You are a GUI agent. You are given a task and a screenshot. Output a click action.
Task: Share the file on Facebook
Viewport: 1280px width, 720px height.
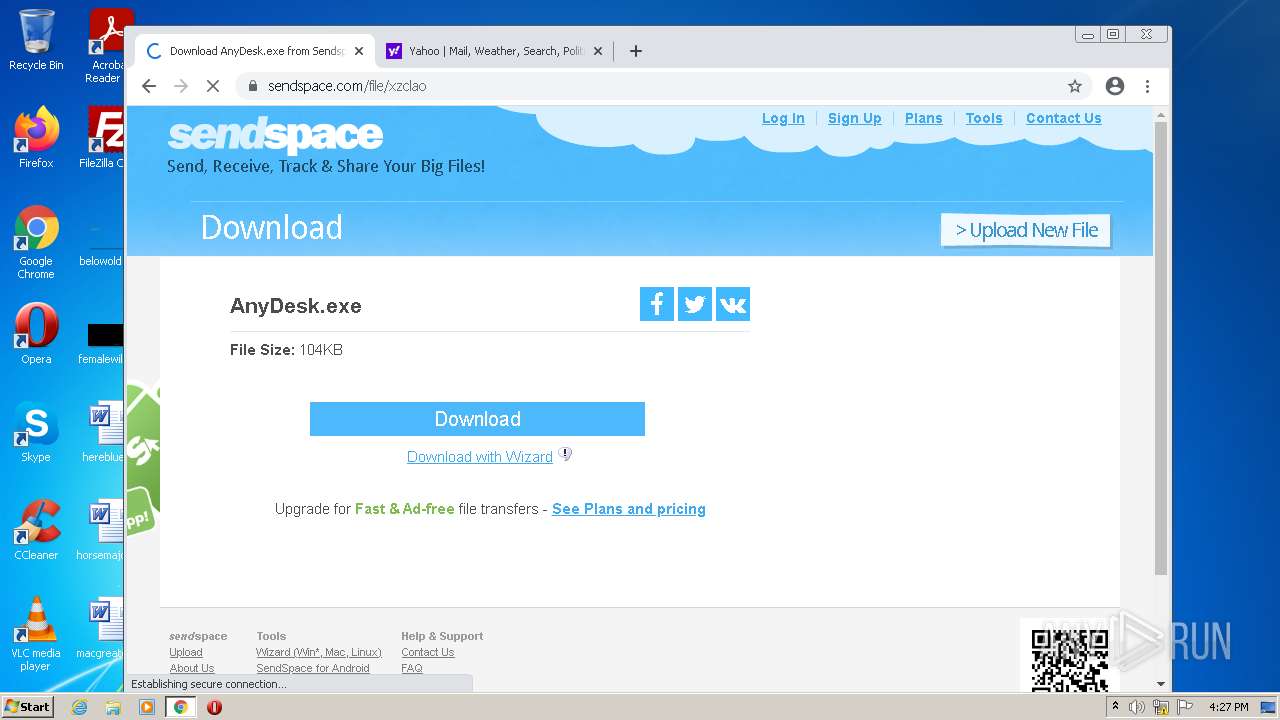coord(656,304)
